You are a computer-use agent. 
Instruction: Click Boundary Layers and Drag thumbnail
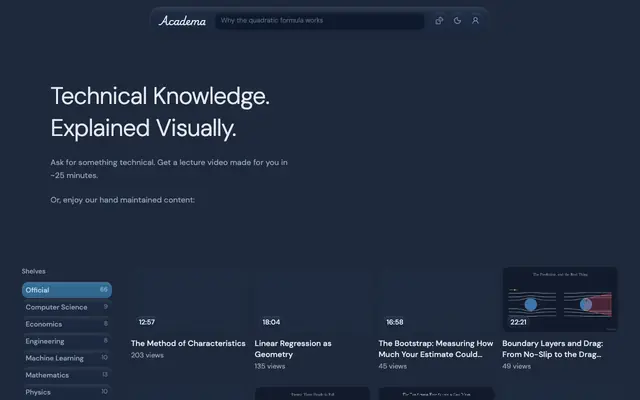pos(560,299)
